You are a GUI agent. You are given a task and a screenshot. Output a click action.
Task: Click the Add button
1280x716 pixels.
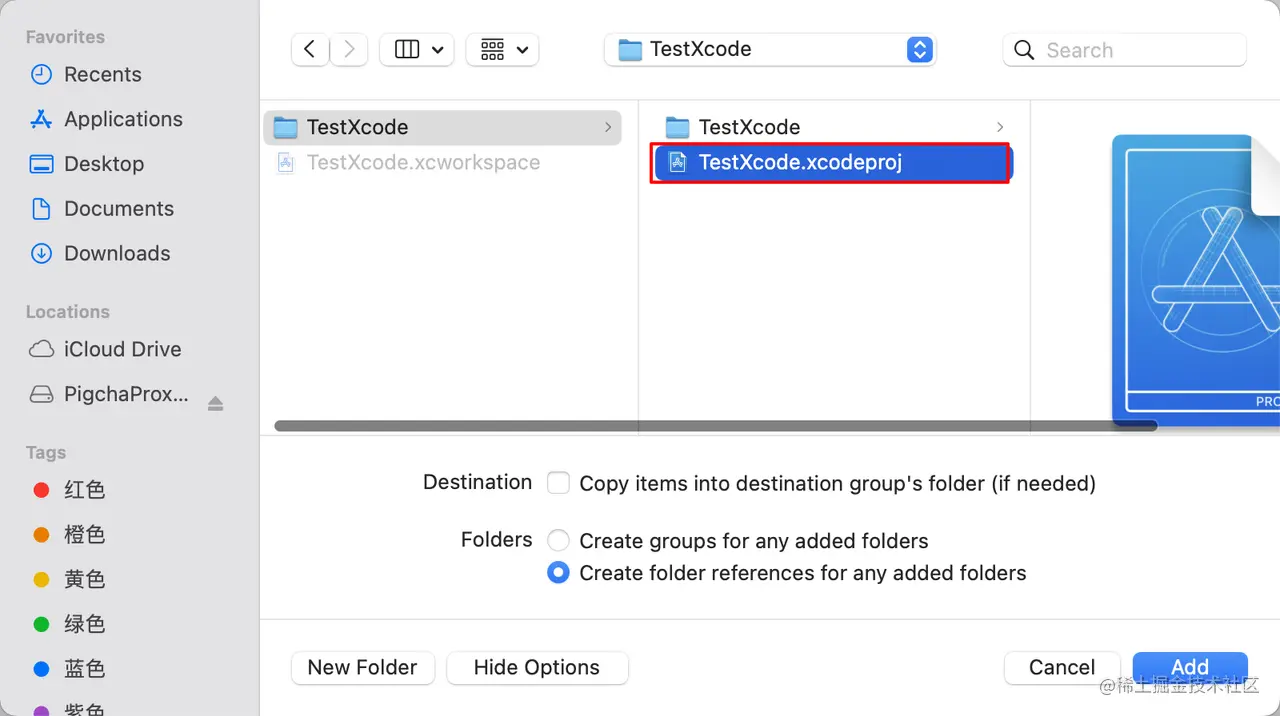point(1190,667)
